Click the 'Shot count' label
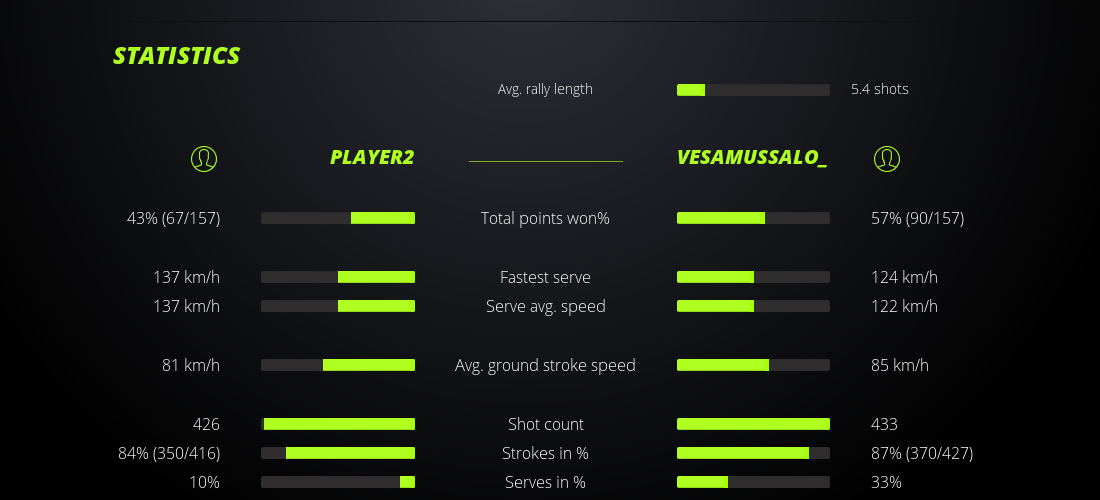This screenshot has width=1100, height=500. click(x=545, y=424)
